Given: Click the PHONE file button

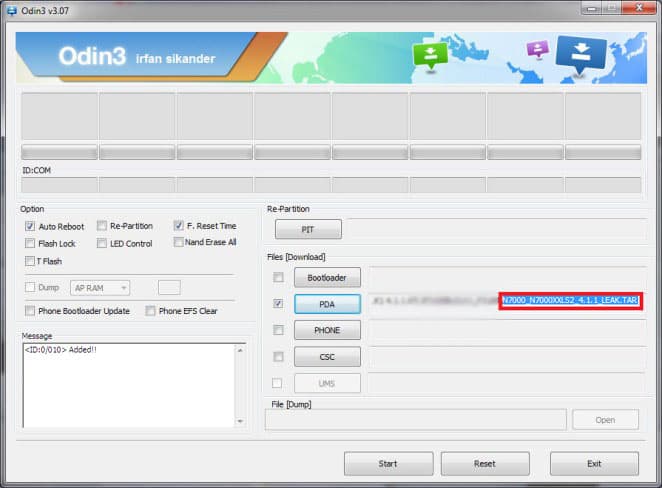Looking at the screenshot, I should (327, 330).
